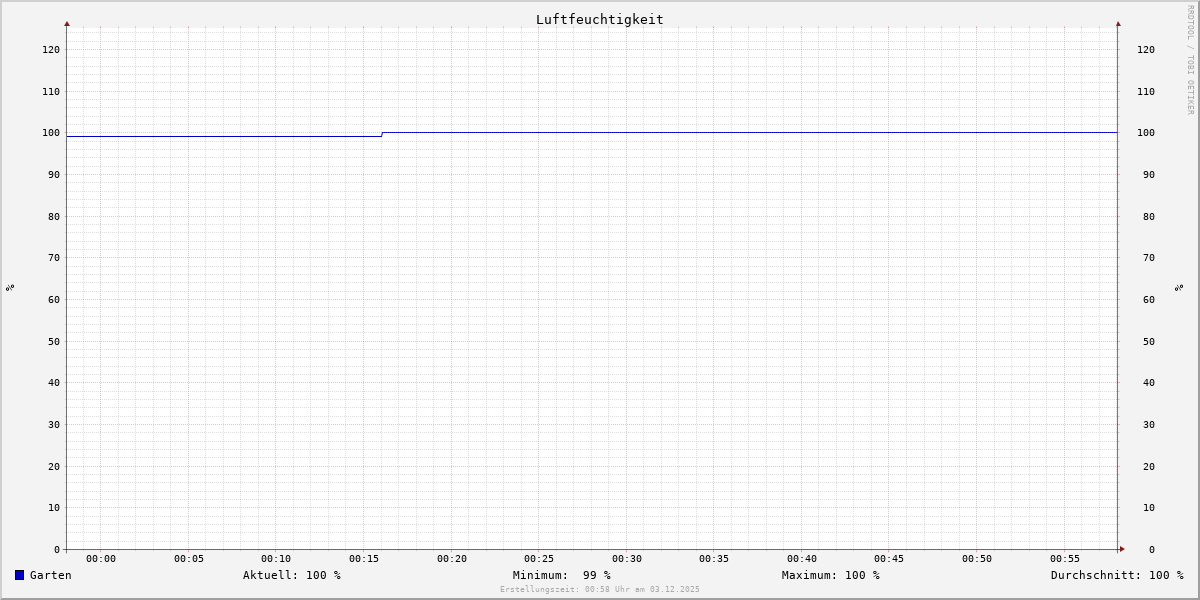Click the 00:30 time axis label
This screenshot has width=1200, height=600.
click(x=627, y=559)
